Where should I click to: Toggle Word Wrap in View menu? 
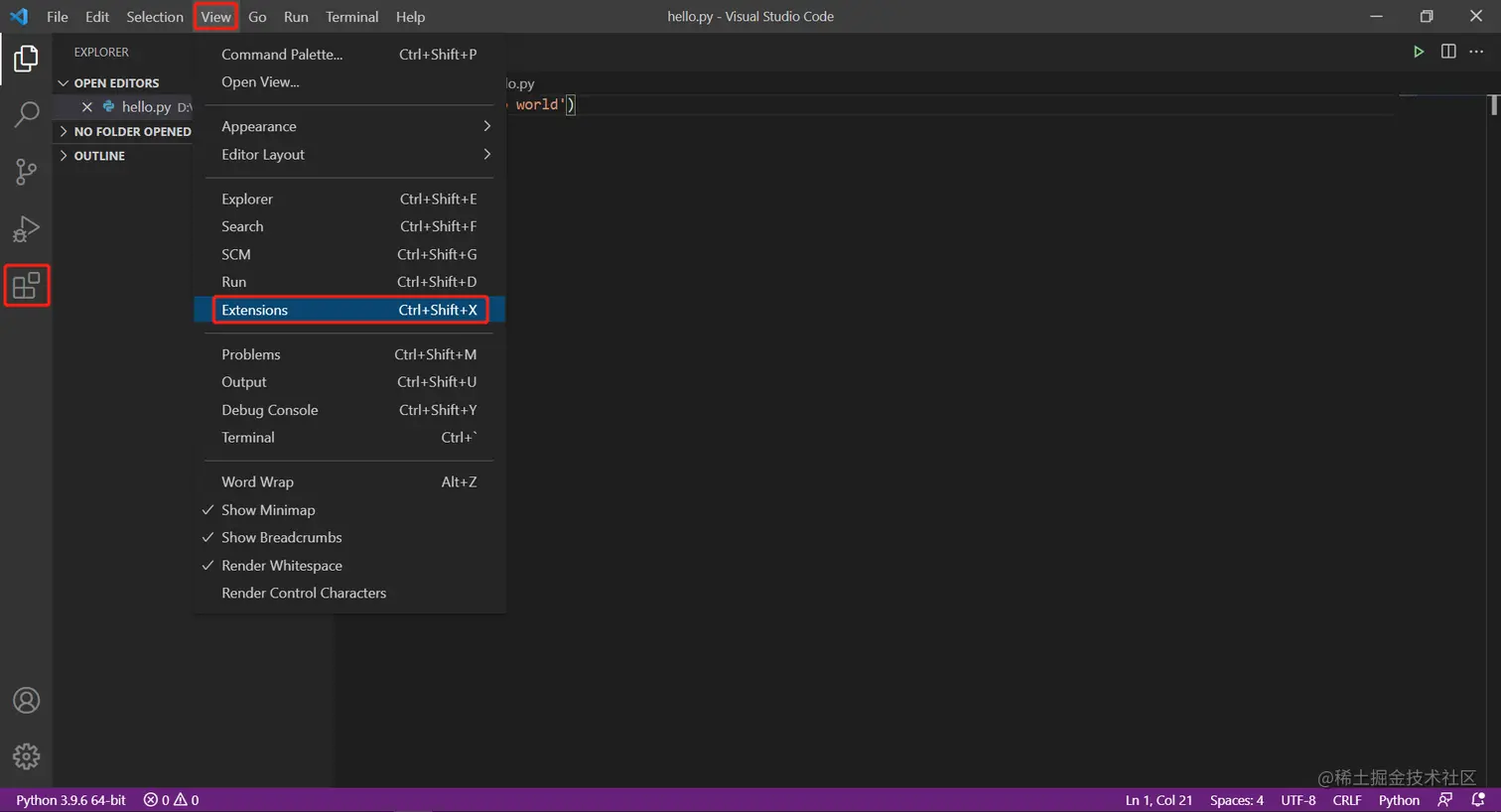(349, 481)
